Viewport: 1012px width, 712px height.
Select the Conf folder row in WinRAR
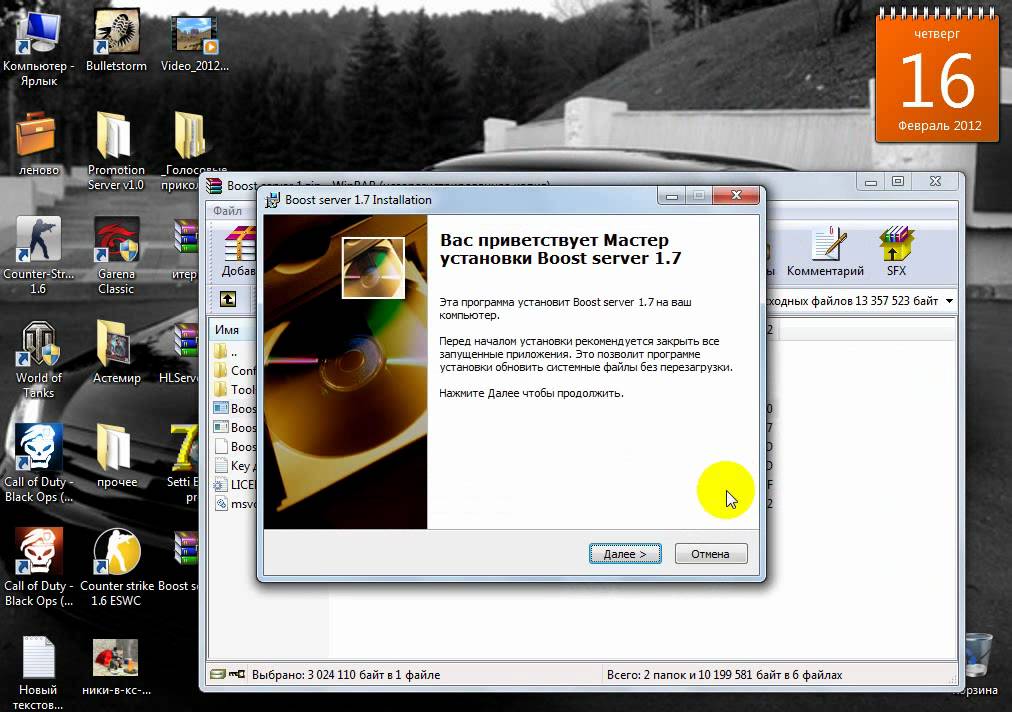234,371
